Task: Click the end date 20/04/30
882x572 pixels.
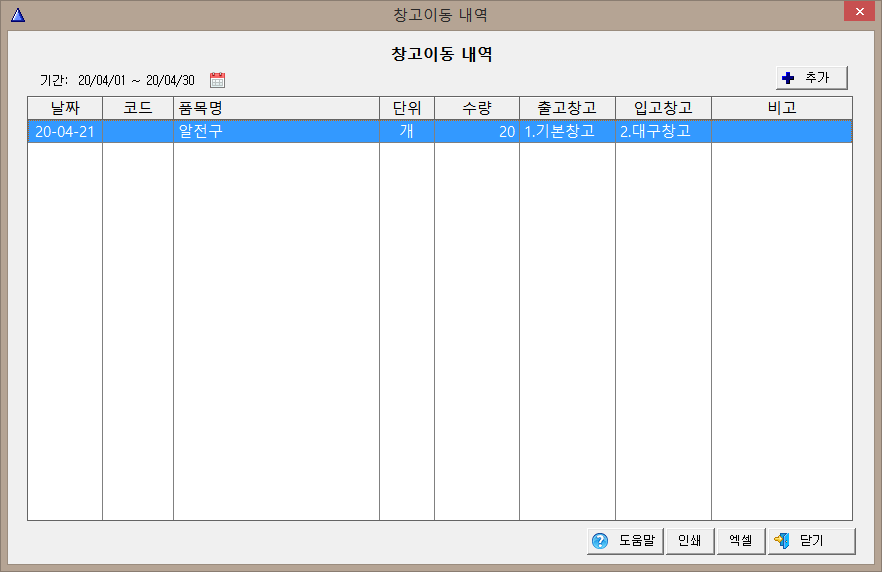Action: pyautogui.click(x=170, y=80)
